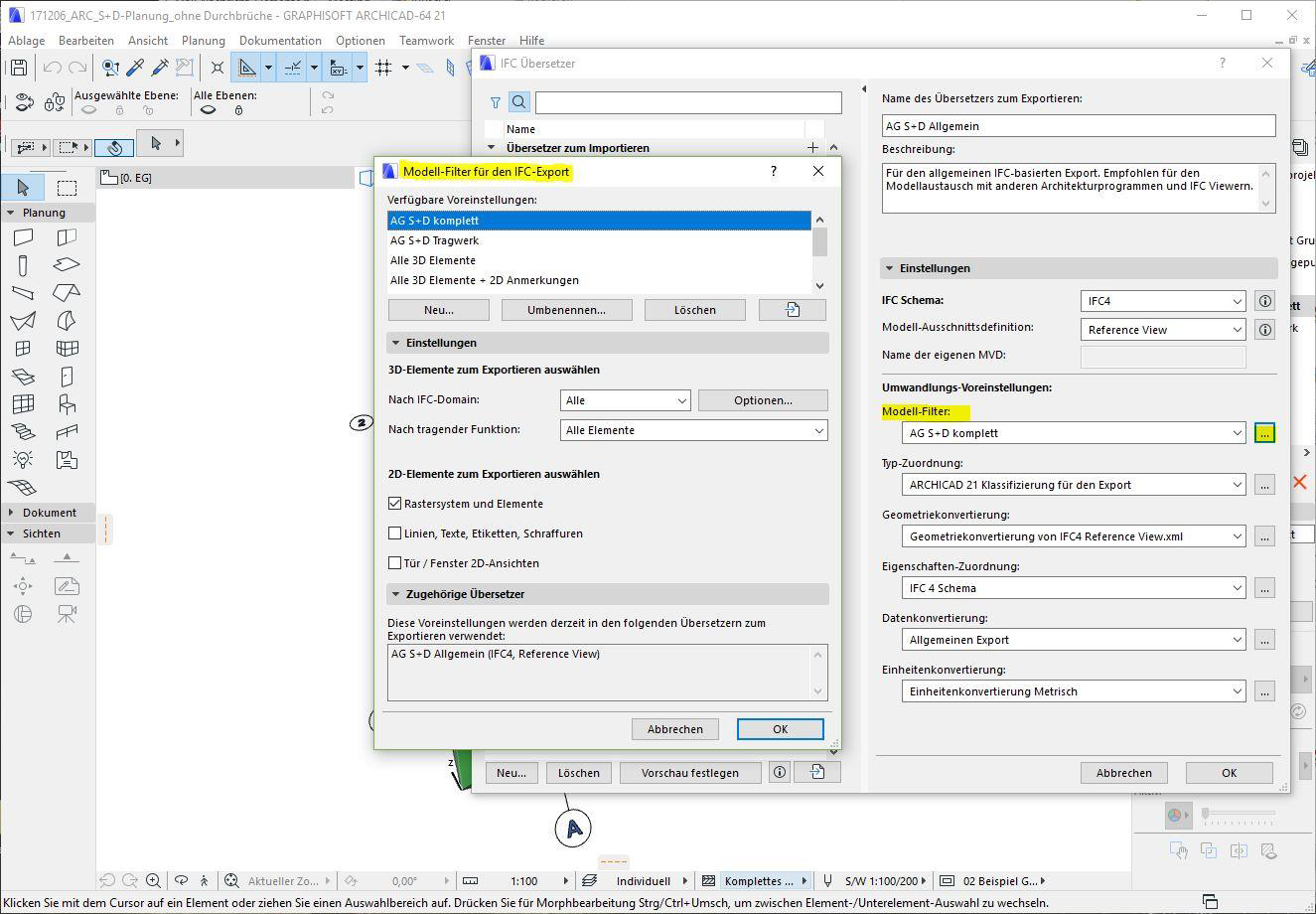Screen dimensions: 1316x914
Task: Toggle the snap points button in toolbar
Action: click(293, 68)
